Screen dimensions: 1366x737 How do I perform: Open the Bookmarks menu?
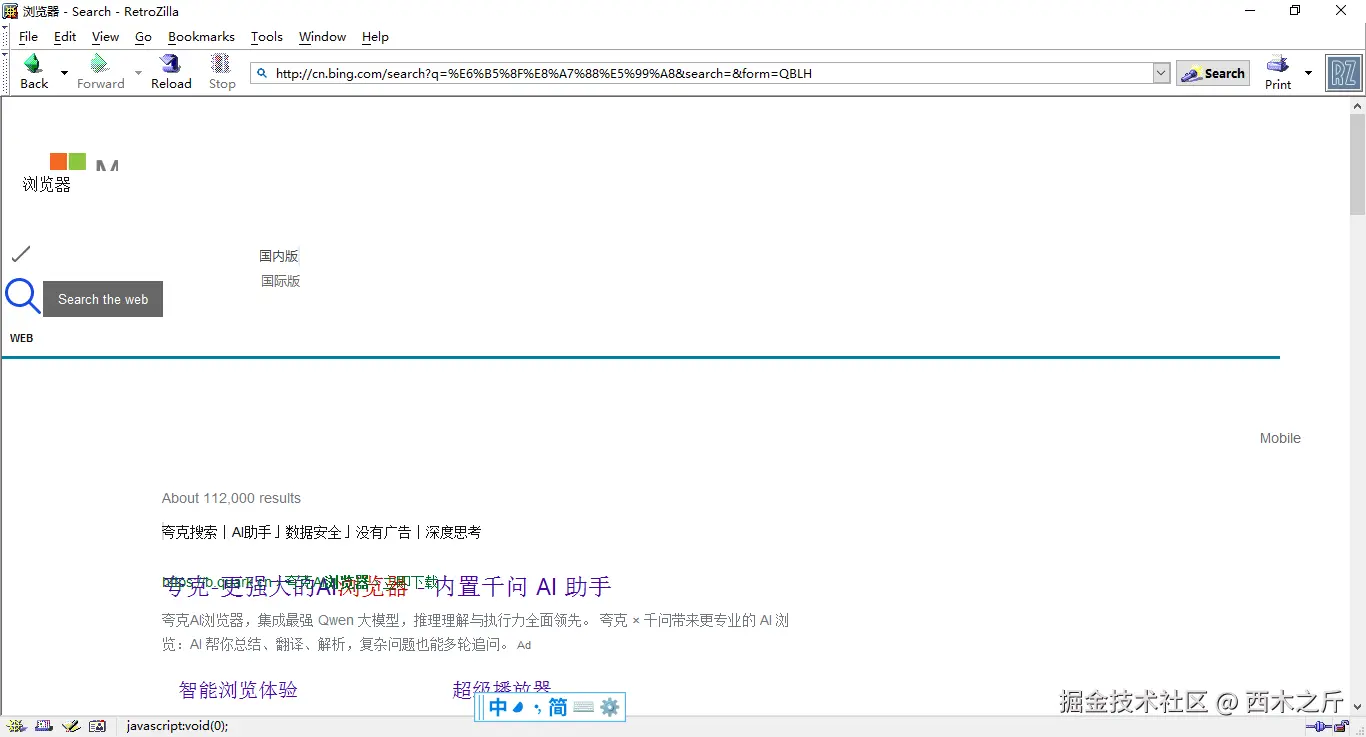point(201,37)
